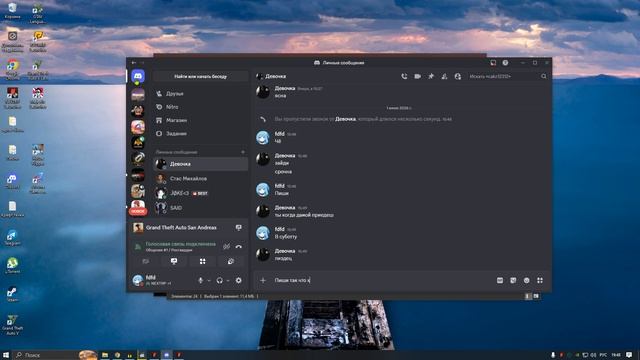640x360 pixels.
Task: Click Девочка avatar on message 'зайди'
Action: [263, 159]
